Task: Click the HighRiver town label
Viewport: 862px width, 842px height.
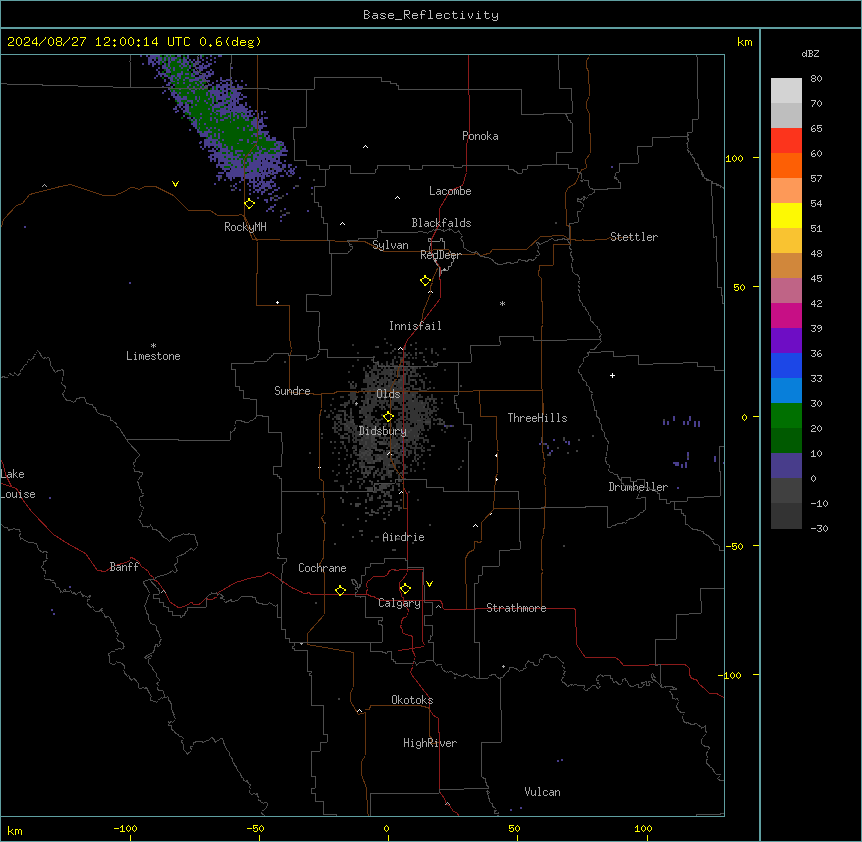Action: pyautogui.click(x=429, y=743)
